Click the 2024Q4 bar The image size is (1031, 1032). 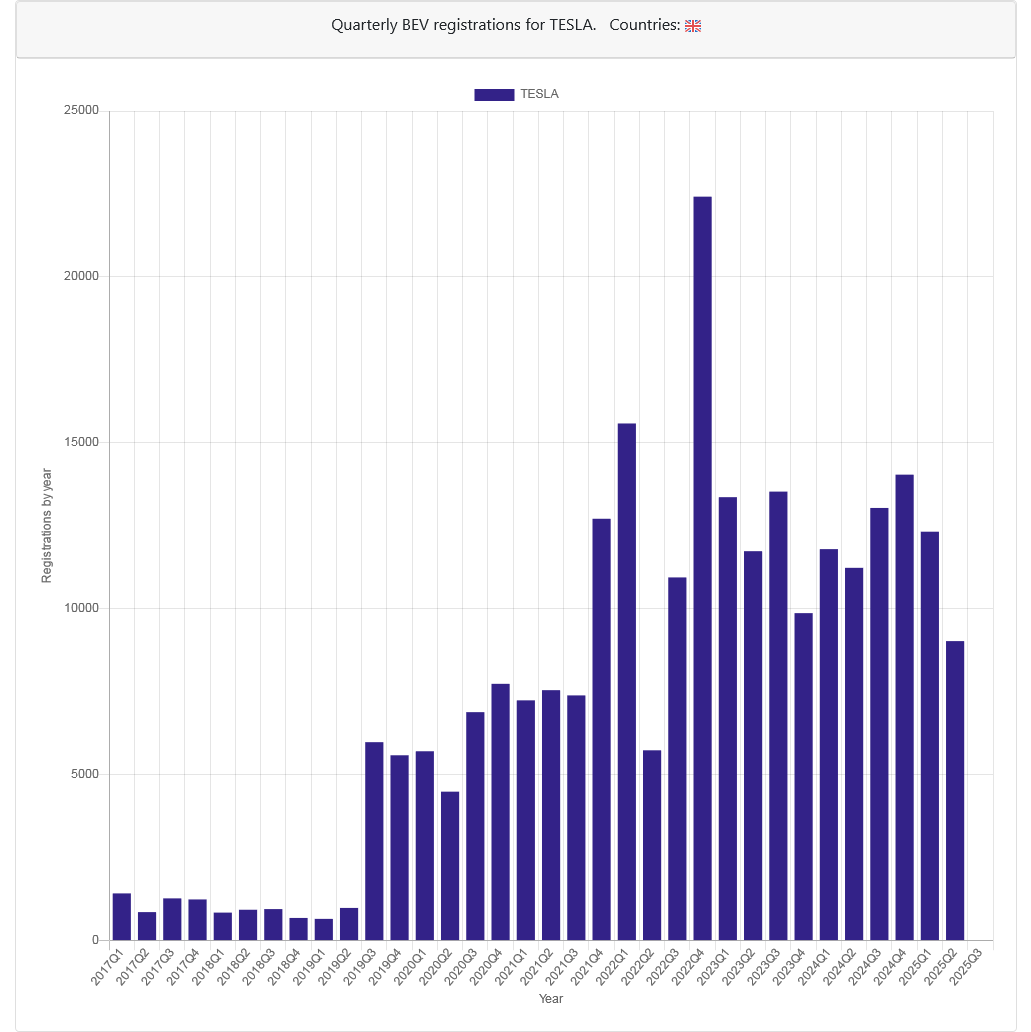point(905,707)
